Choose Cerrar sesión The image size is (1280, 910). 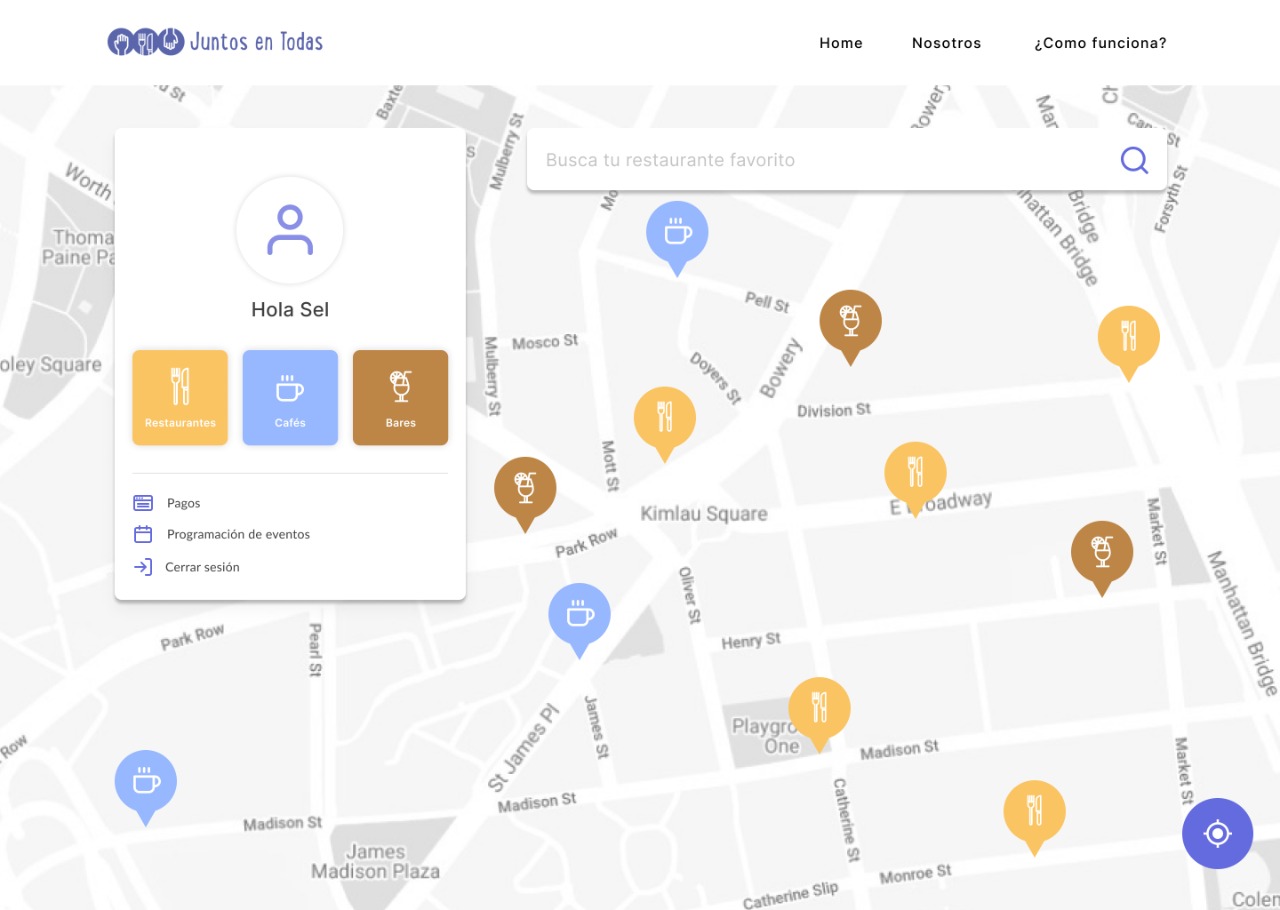coord(202,567)
